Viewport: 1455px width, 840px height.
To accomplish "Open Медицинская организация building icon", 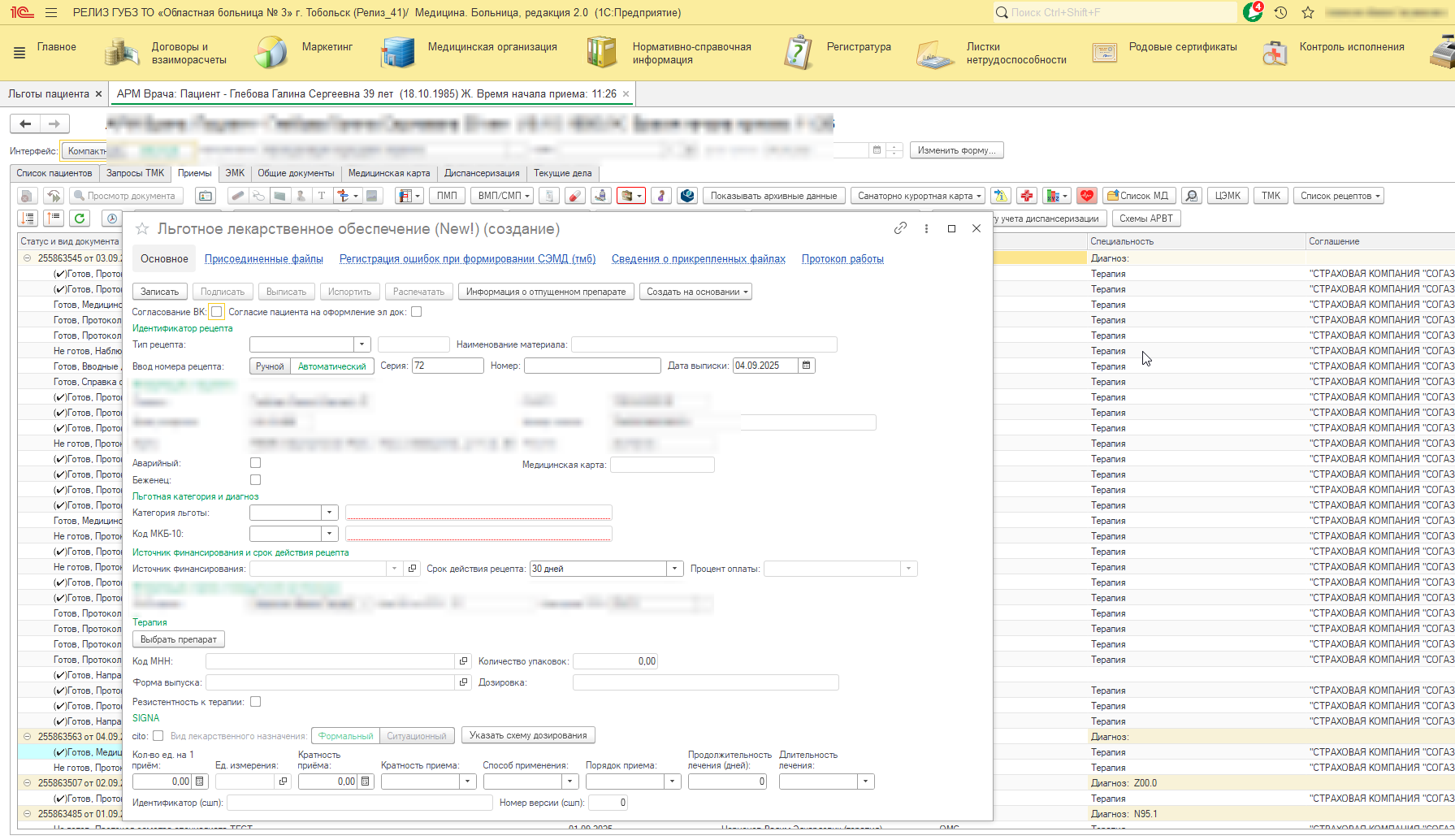I will (x=397, y=53).
